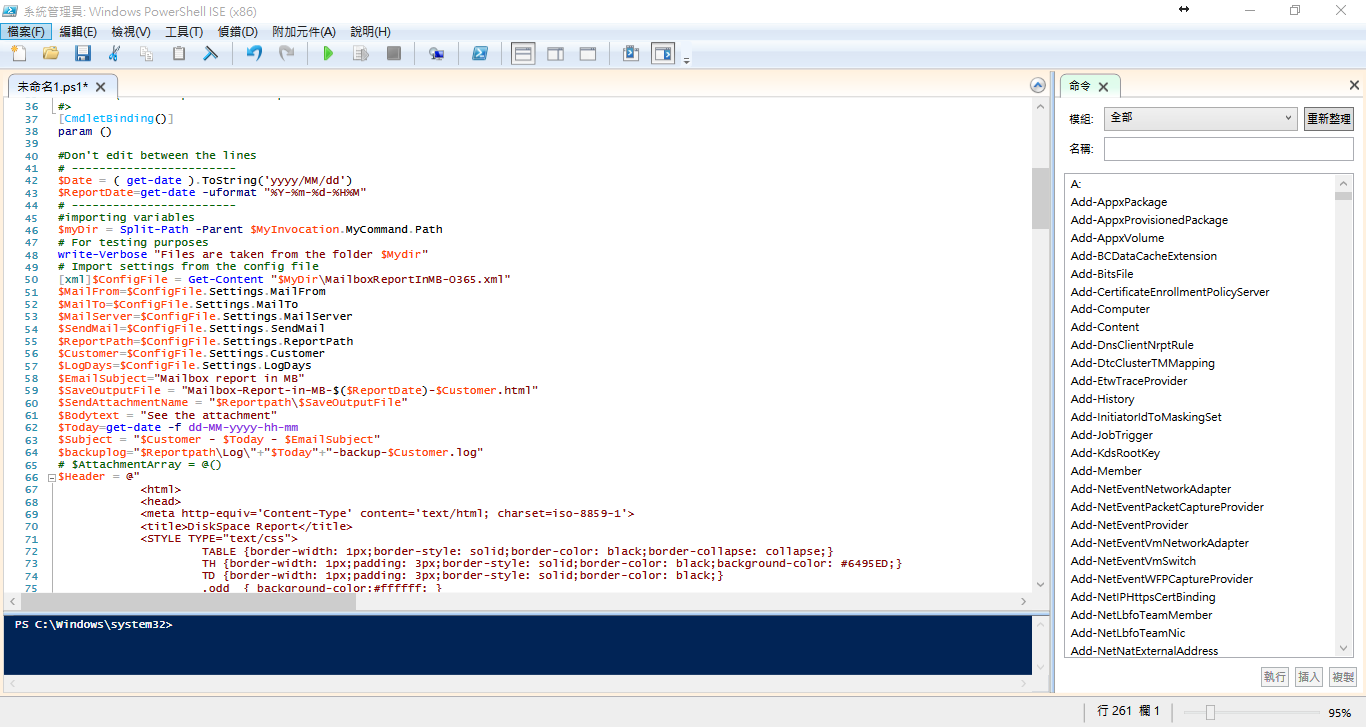Click the Open script folder icon

click(50, 54)
